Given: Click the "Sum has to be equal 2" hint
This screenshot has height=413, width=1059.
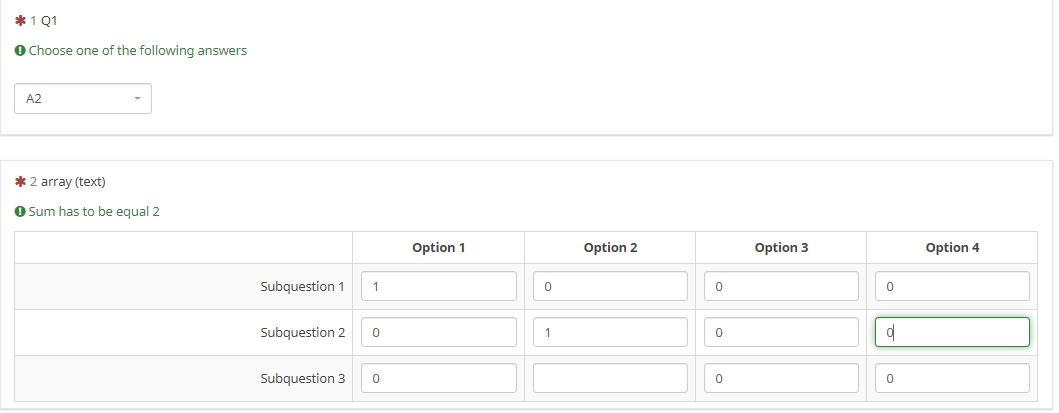Looking at the screenshot, I should pyautogui.click(x=94, y=212).
